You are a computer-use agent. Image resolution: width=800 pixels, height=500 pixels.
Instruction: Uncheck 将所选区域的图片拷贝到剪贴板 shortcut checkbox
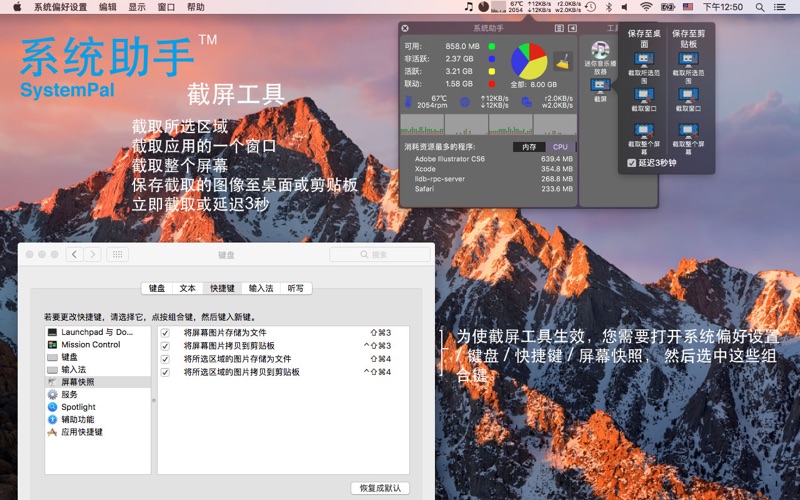165,372
